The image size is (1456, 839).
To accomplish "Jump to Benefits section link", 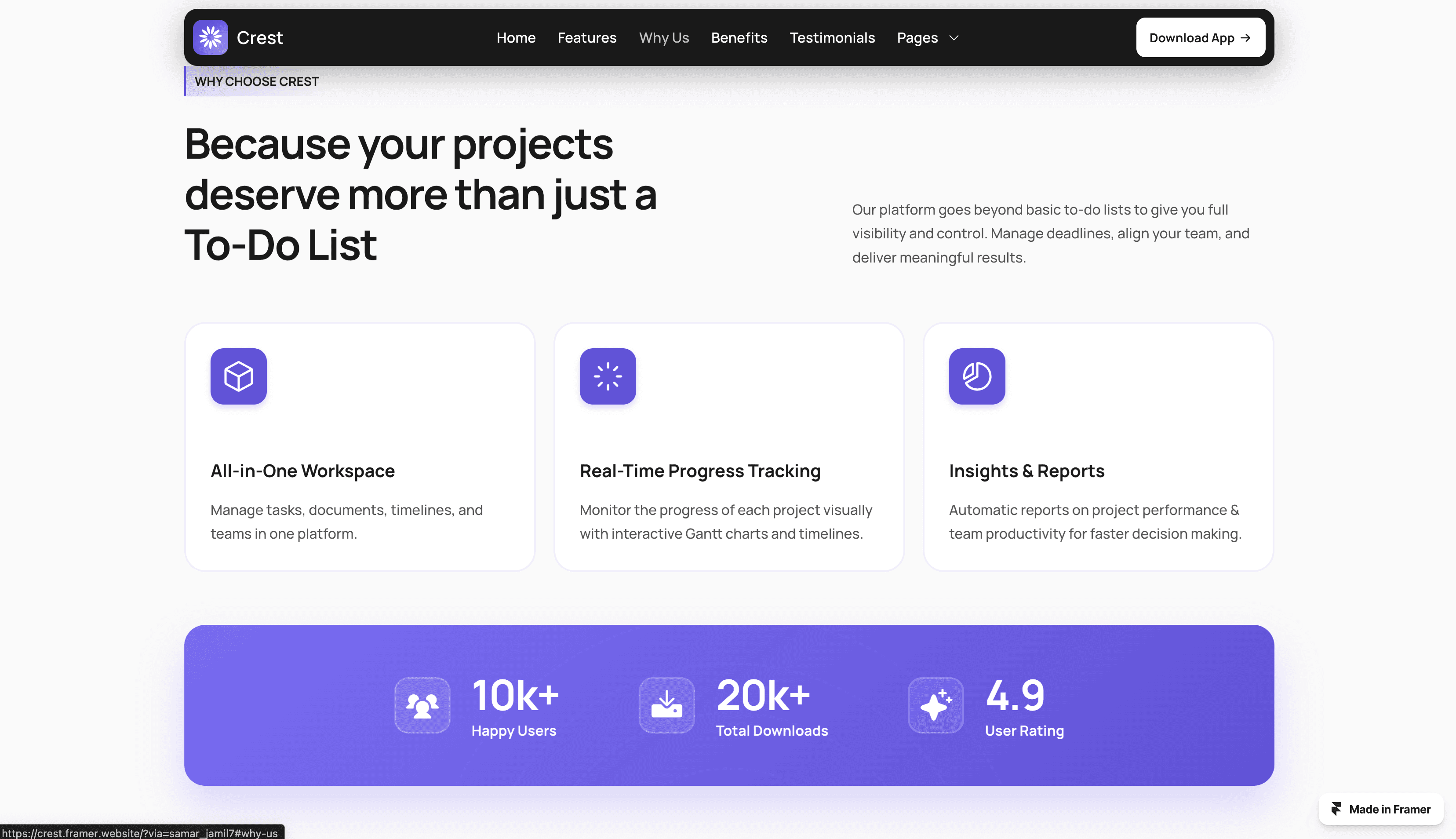I will pyautogui.click(x=739, y=38).
